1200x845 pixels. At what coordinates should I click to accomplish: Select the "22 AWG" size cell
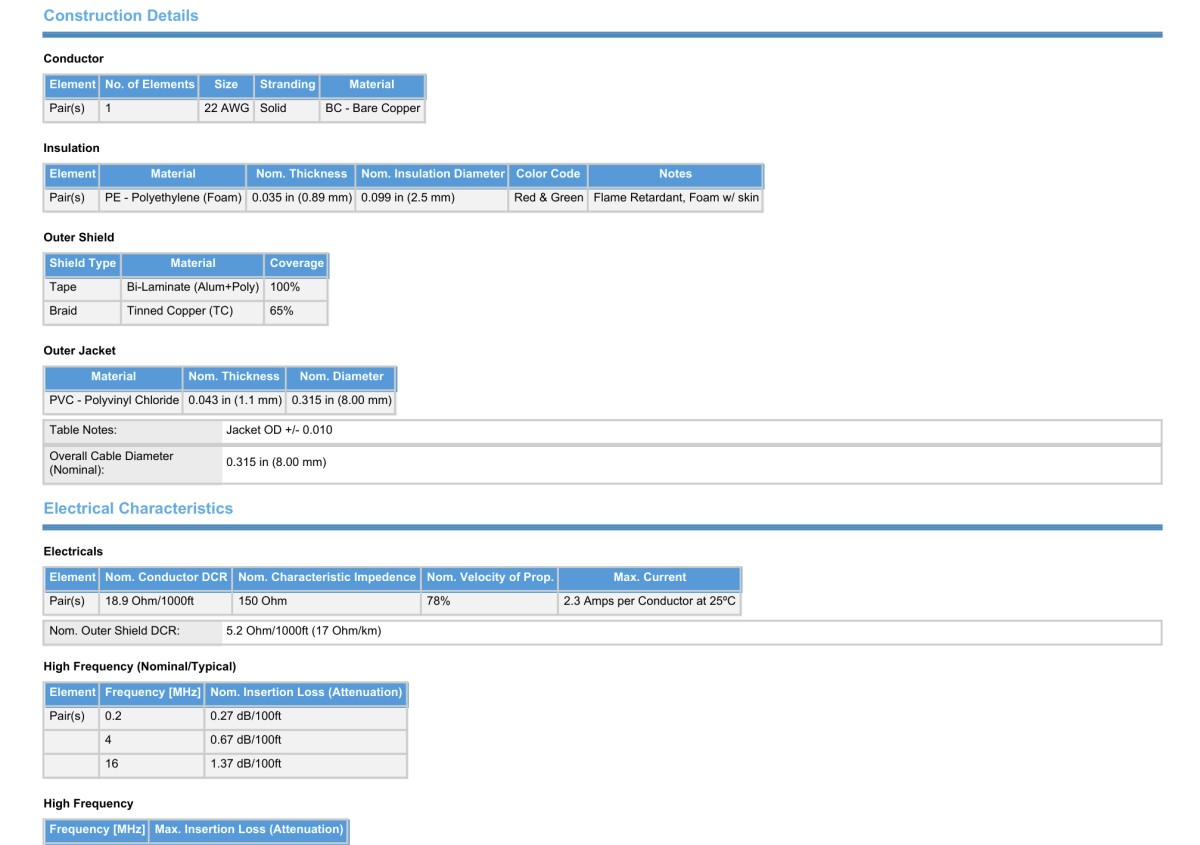[226, 108]
